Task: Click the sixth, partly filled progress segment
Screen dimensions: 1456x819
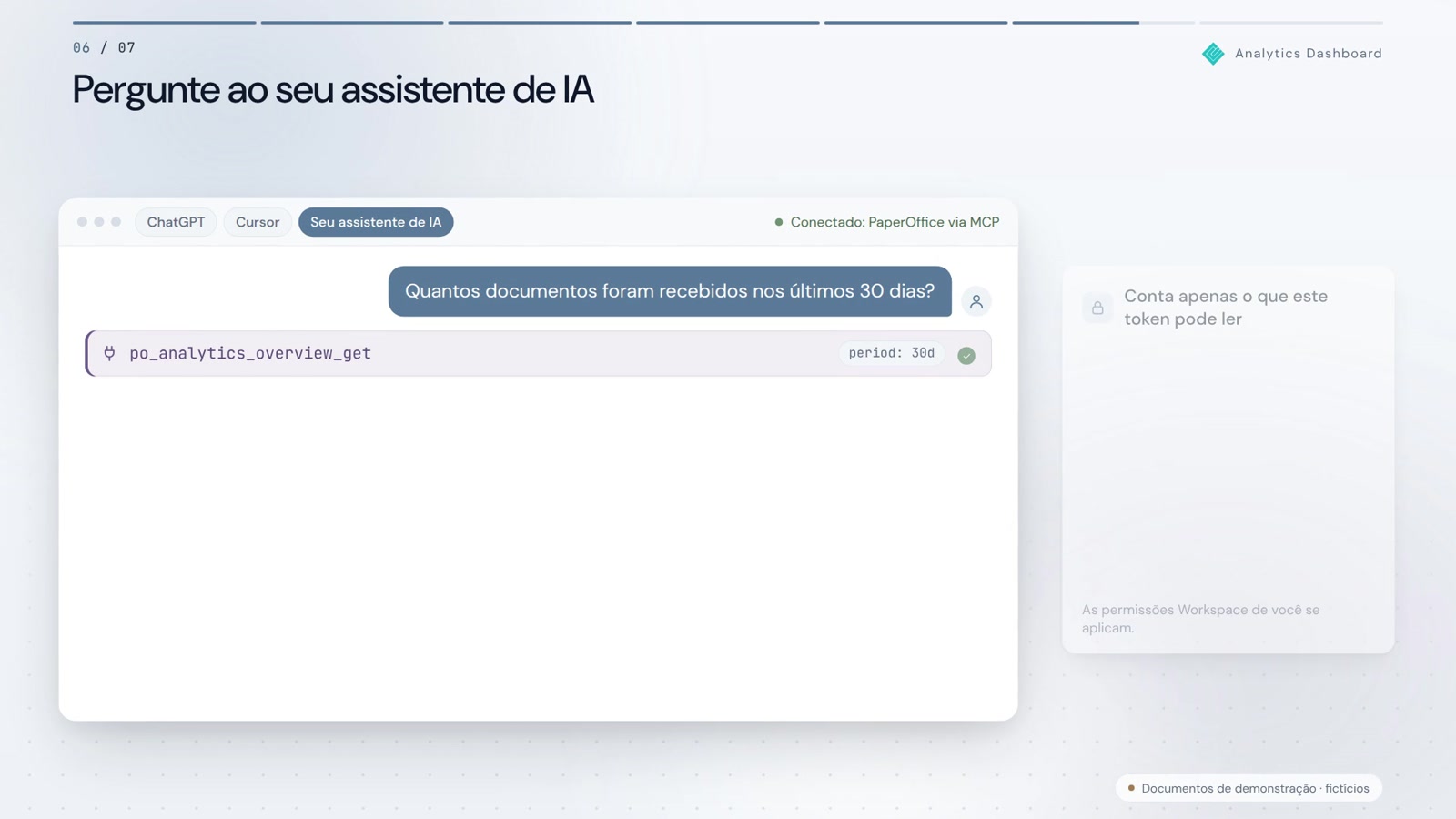Action: pyautogui.click(x=1103, y=23)
